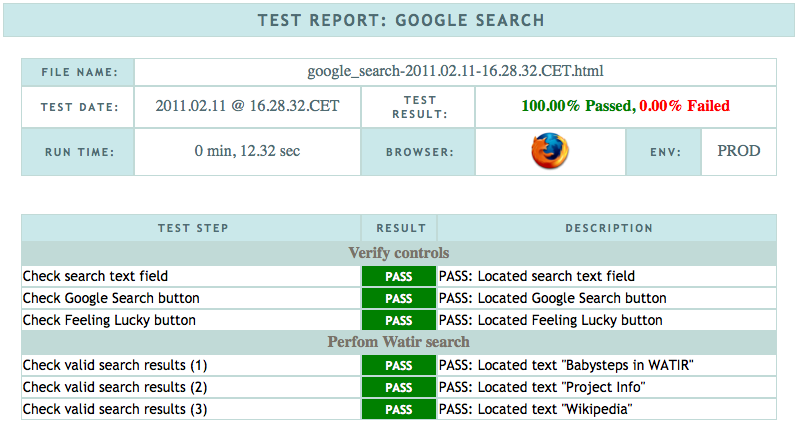Select the test date value 2011.02.11 @ 16.28.32.CET
Viewport: 796px width, 440px height.
click(x=247, y=106)
